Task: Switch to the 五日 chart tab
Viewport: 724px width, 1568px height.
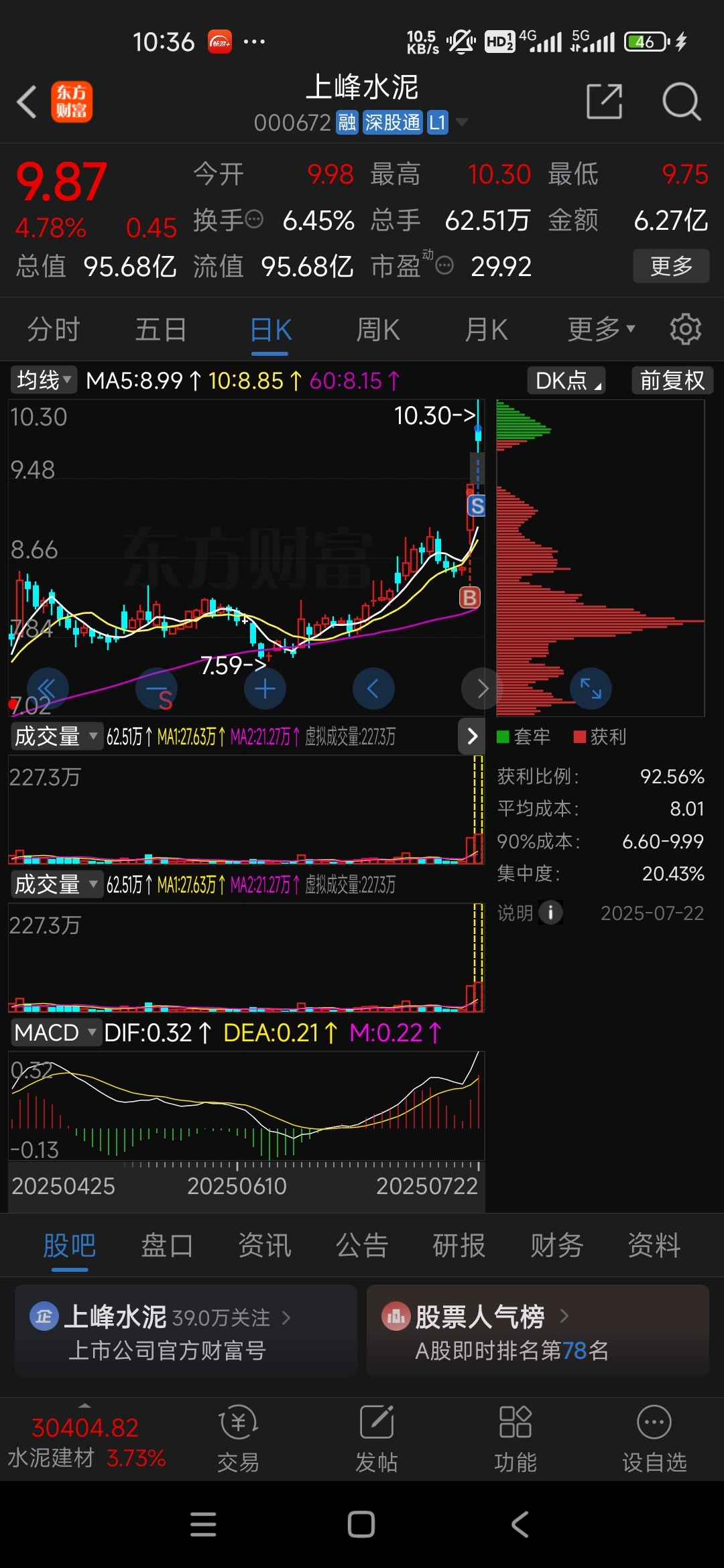Action: tap(161, 330)
